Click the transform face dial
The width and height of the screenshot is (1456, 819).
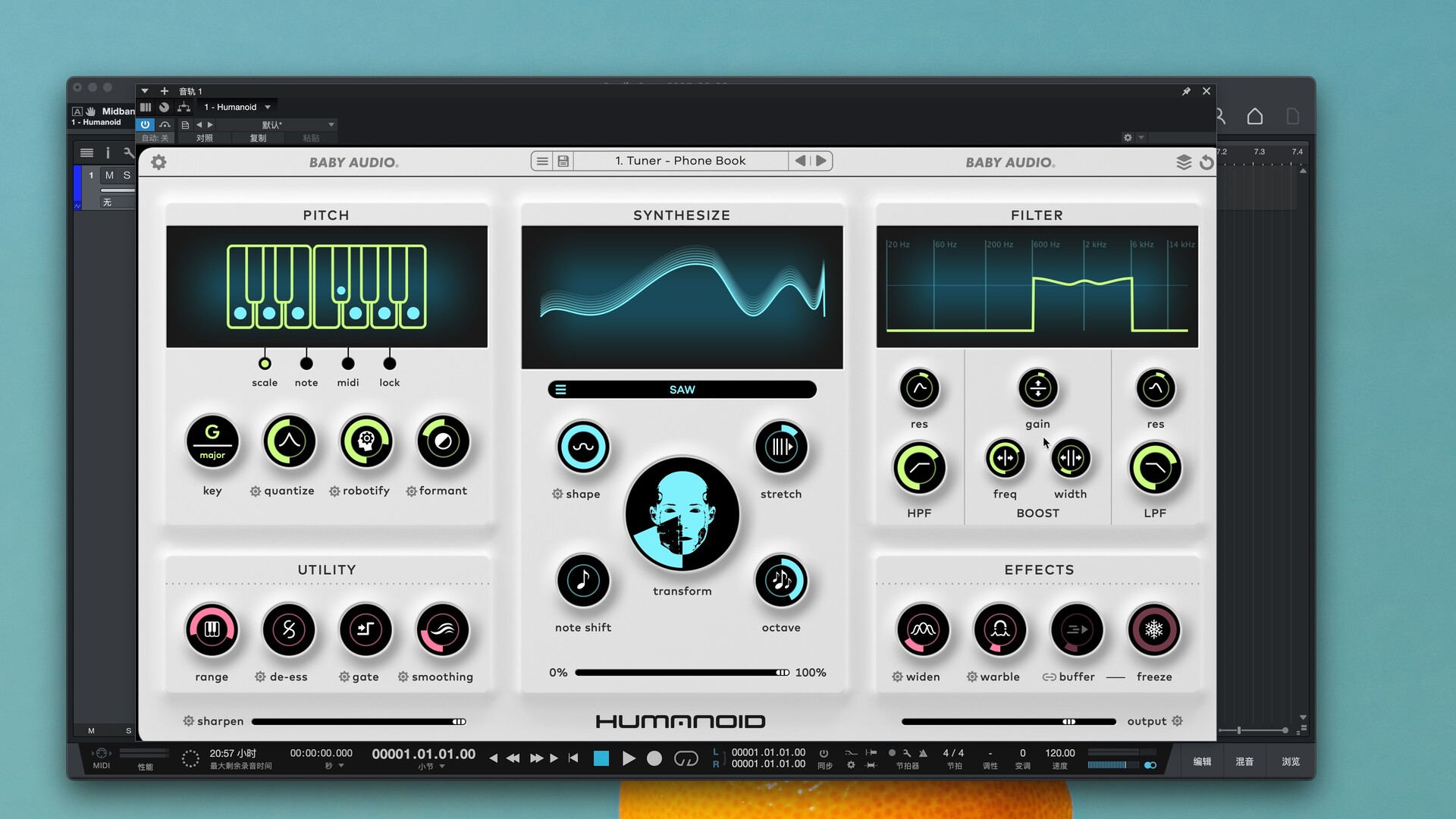pyautogui.click(x=682, y=514)
